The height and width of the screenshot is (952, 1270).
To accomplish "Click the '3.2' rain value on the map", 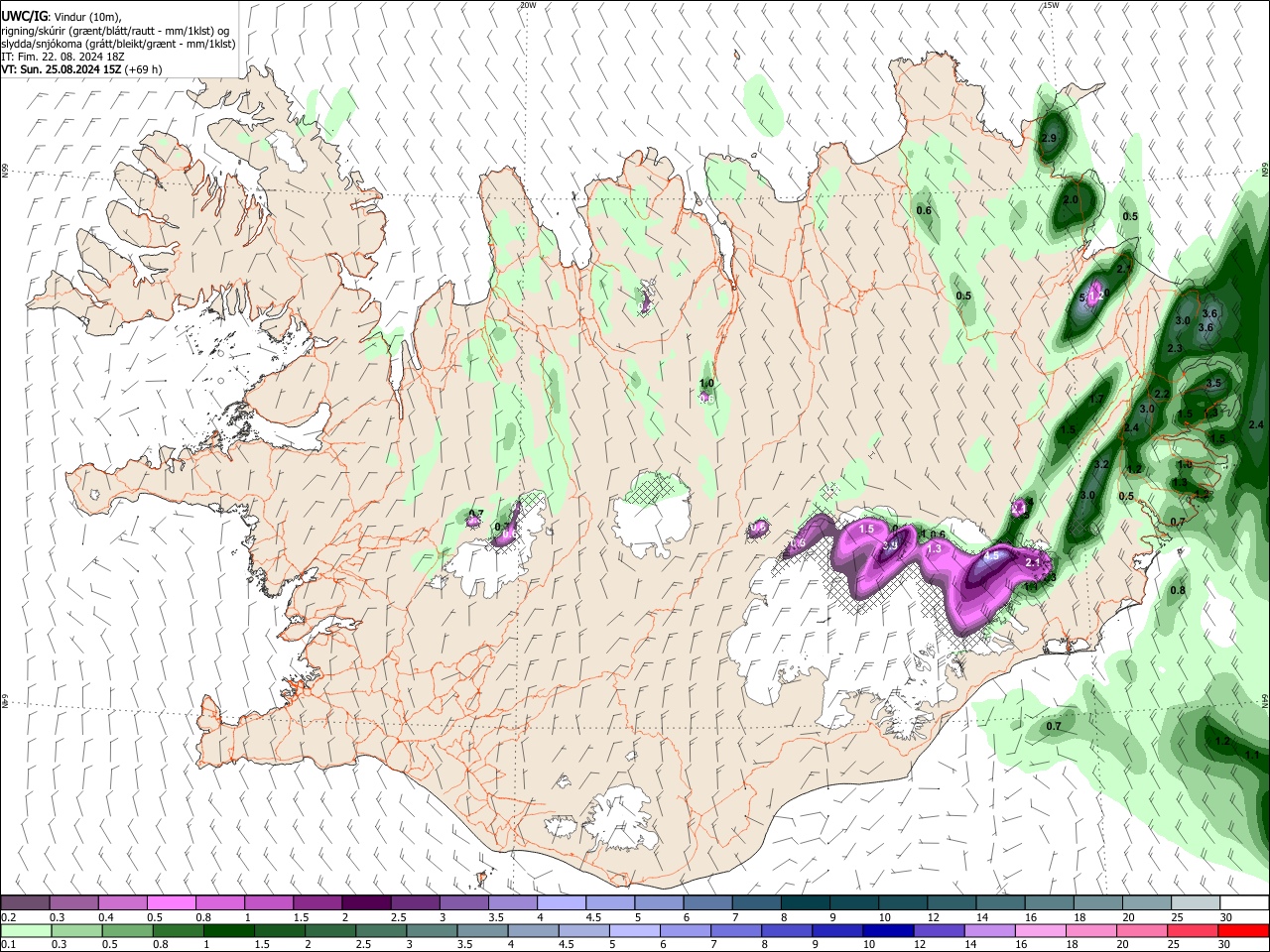I will [x=1101, y=465].
